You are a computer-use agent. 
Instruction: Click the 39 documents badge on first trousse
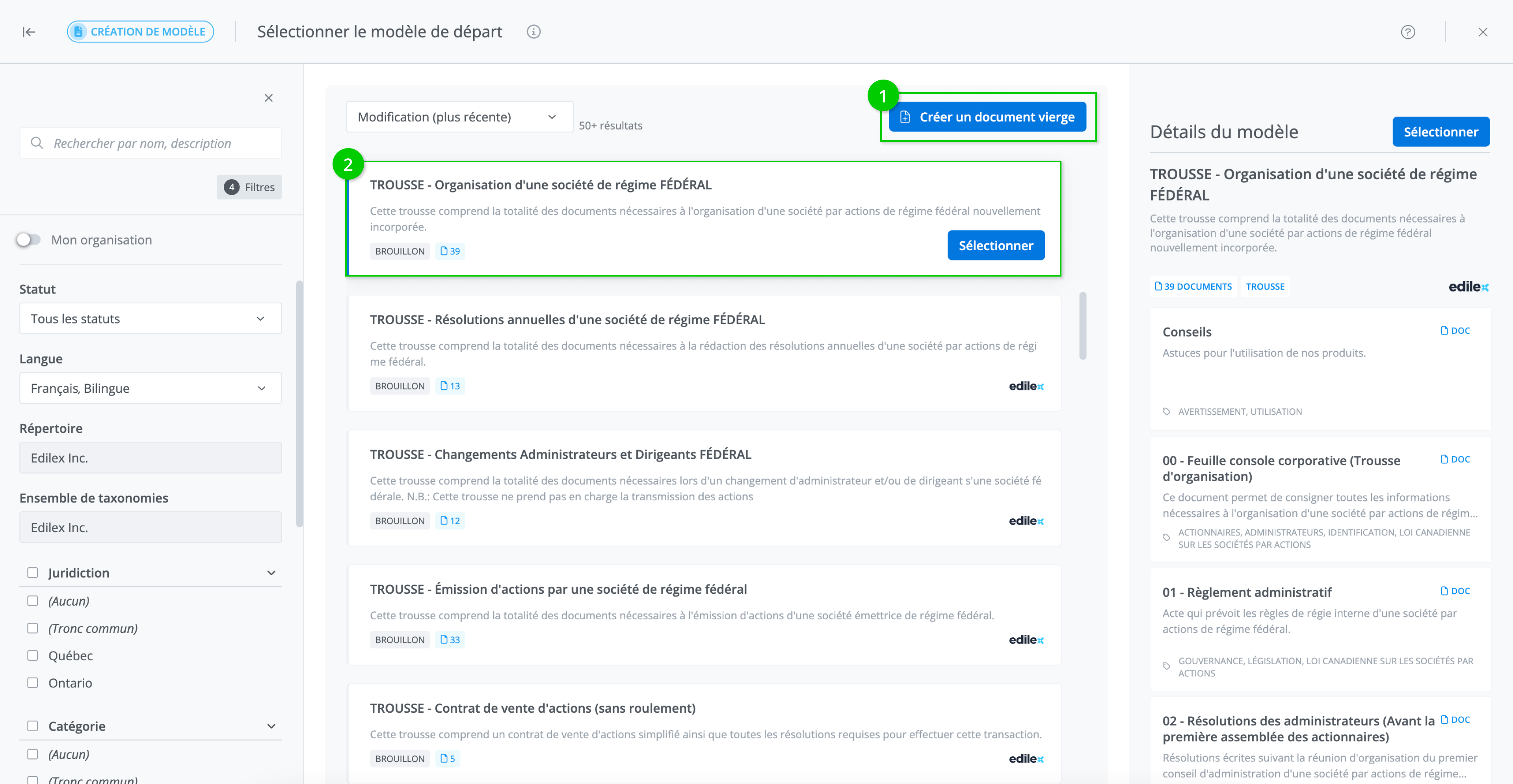450,251
